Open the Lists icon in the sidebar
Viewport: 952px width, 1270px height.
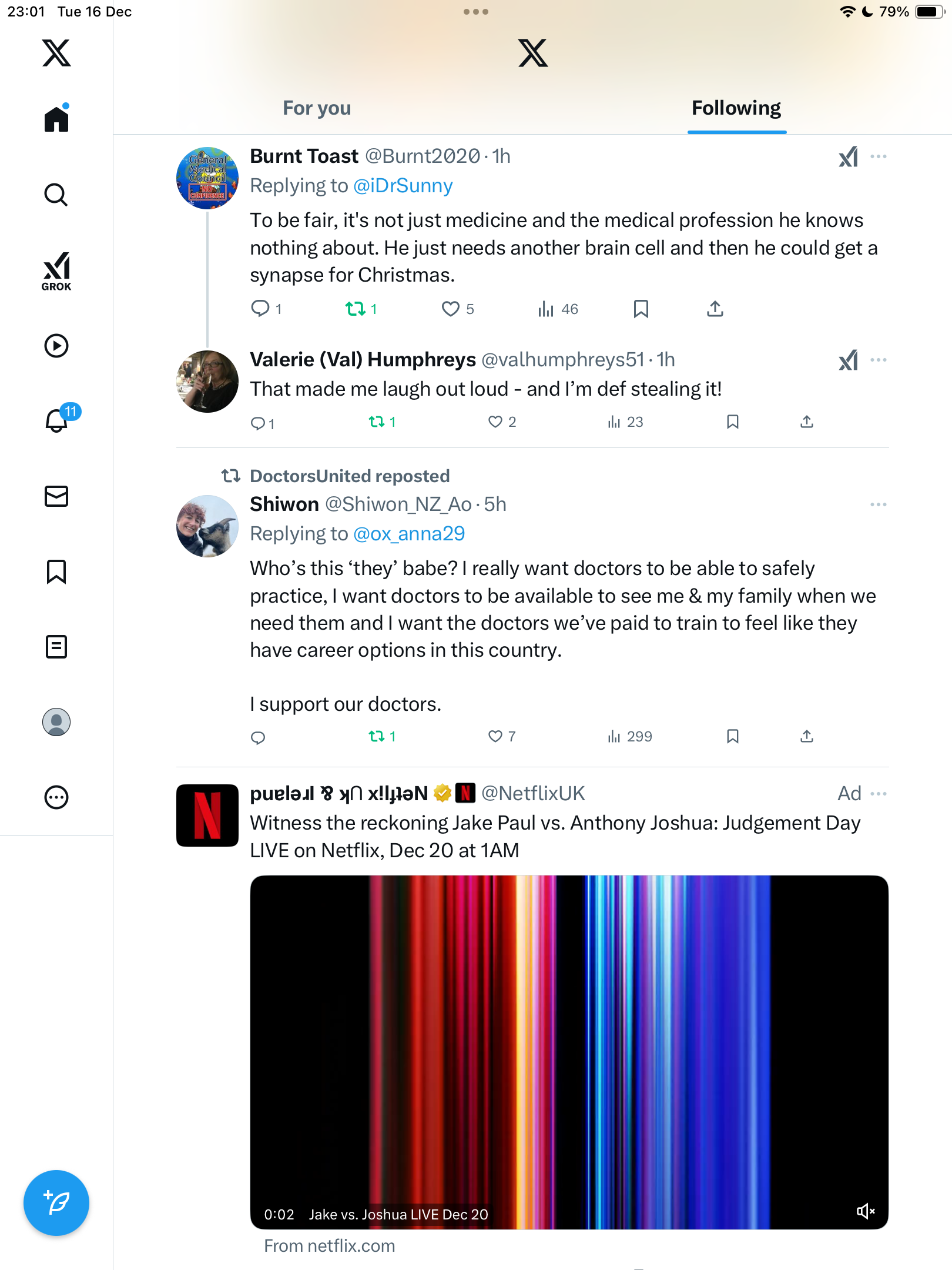tap(56, 647)
